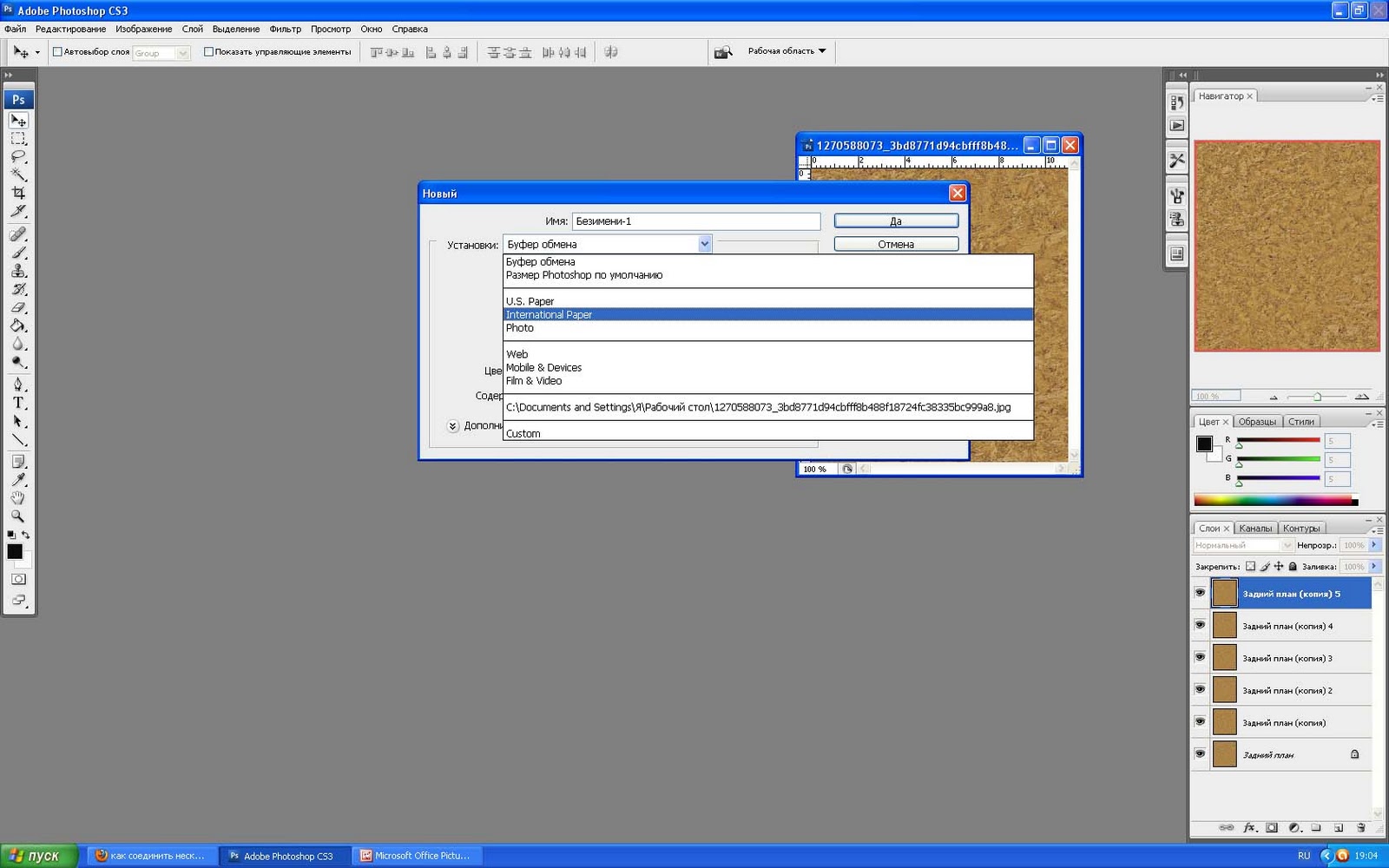Image resolution: width=1389 pixels, height=868 pixels.
Task: Hide layer Задний план (копия) 4
Action: [1200, 625]
